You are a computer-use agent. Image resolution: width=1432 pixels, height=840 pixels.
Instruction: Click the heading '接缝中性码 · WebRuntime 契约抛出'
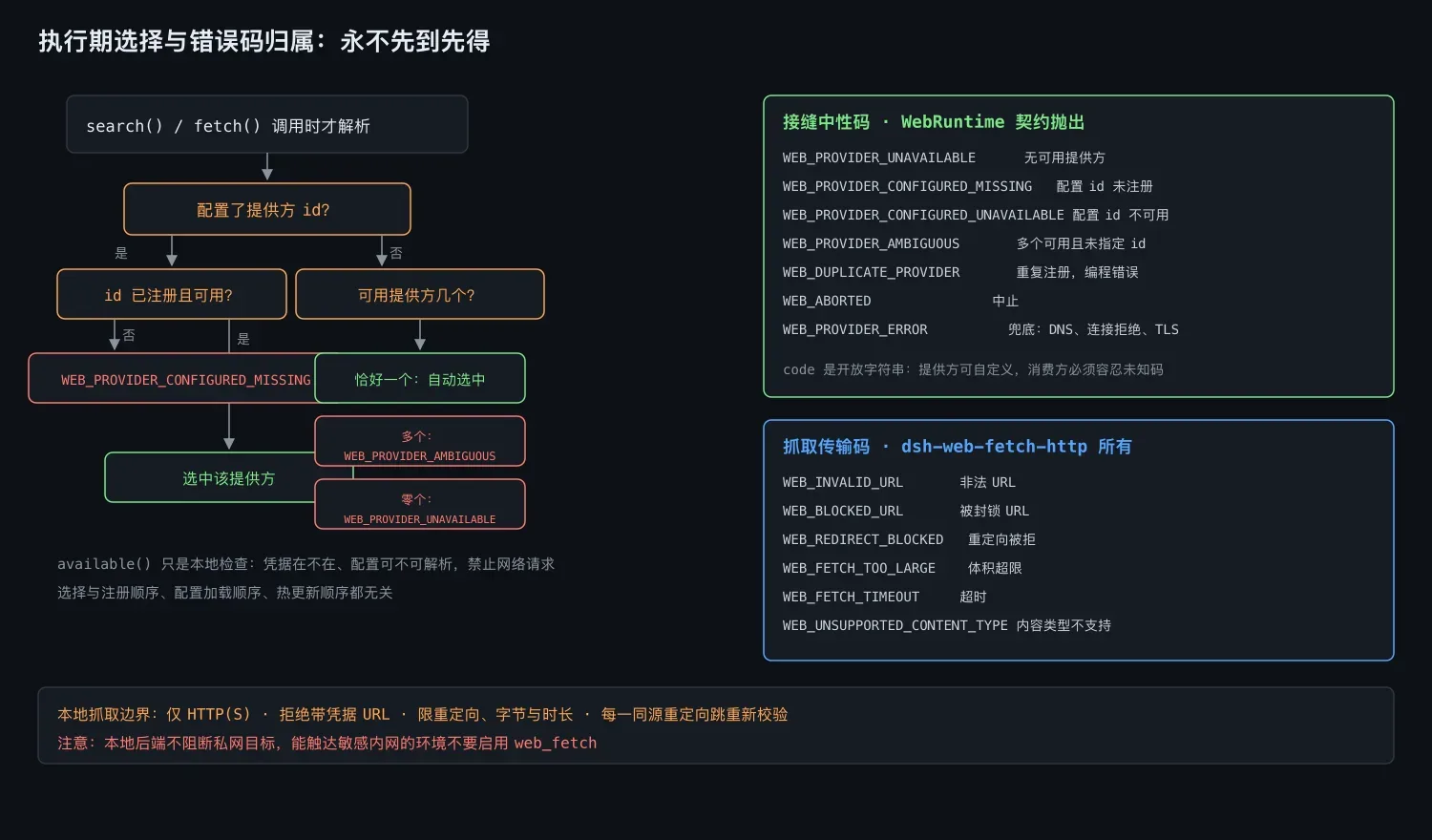[x=934, y=122]
